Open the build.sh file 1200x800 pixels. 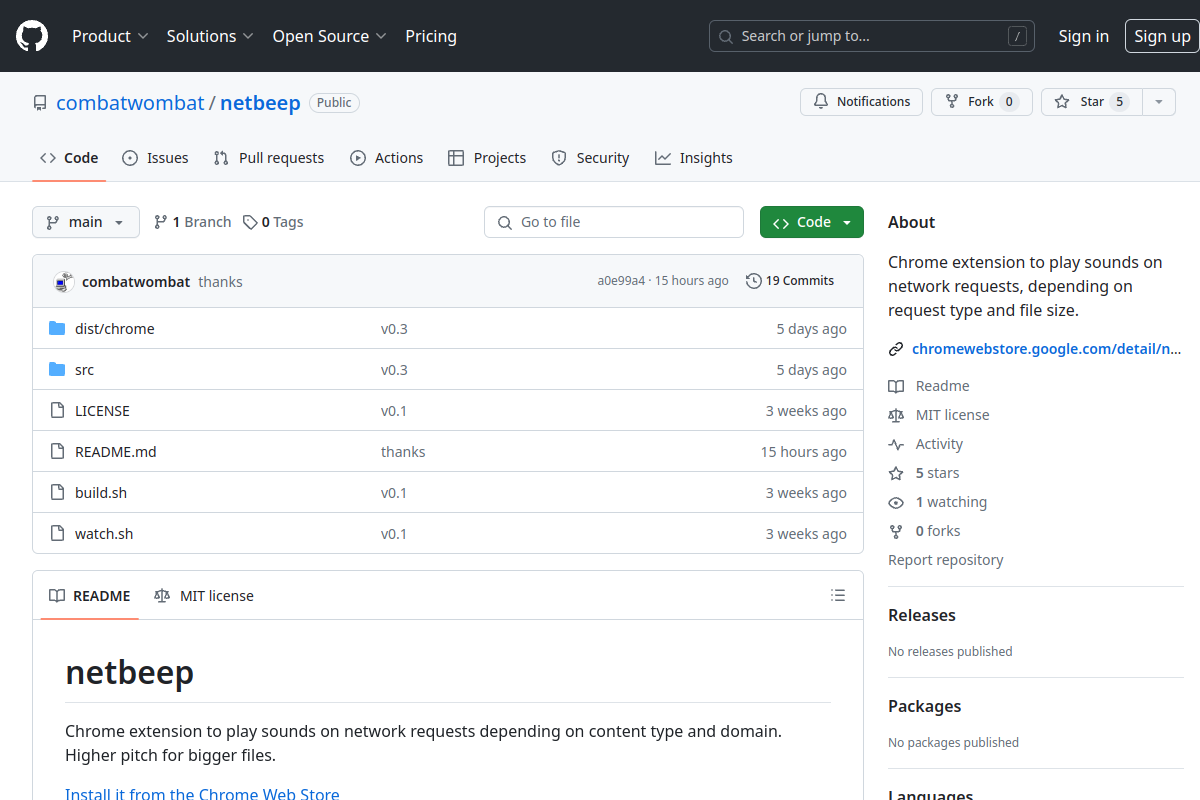(x=101, y=493)
